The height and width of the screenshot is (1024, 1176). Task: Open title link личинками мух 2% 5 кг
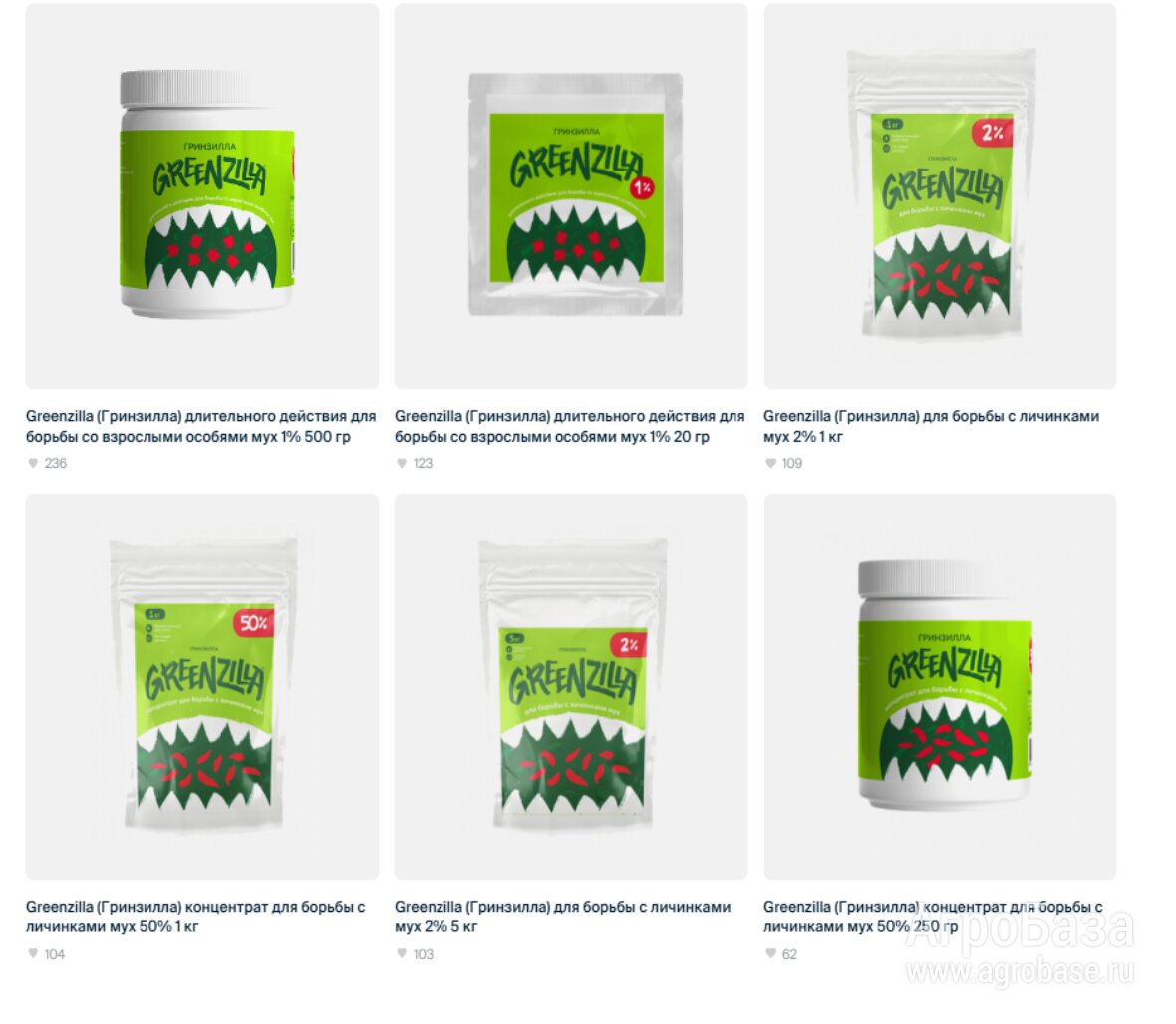[x=562, y=916]
